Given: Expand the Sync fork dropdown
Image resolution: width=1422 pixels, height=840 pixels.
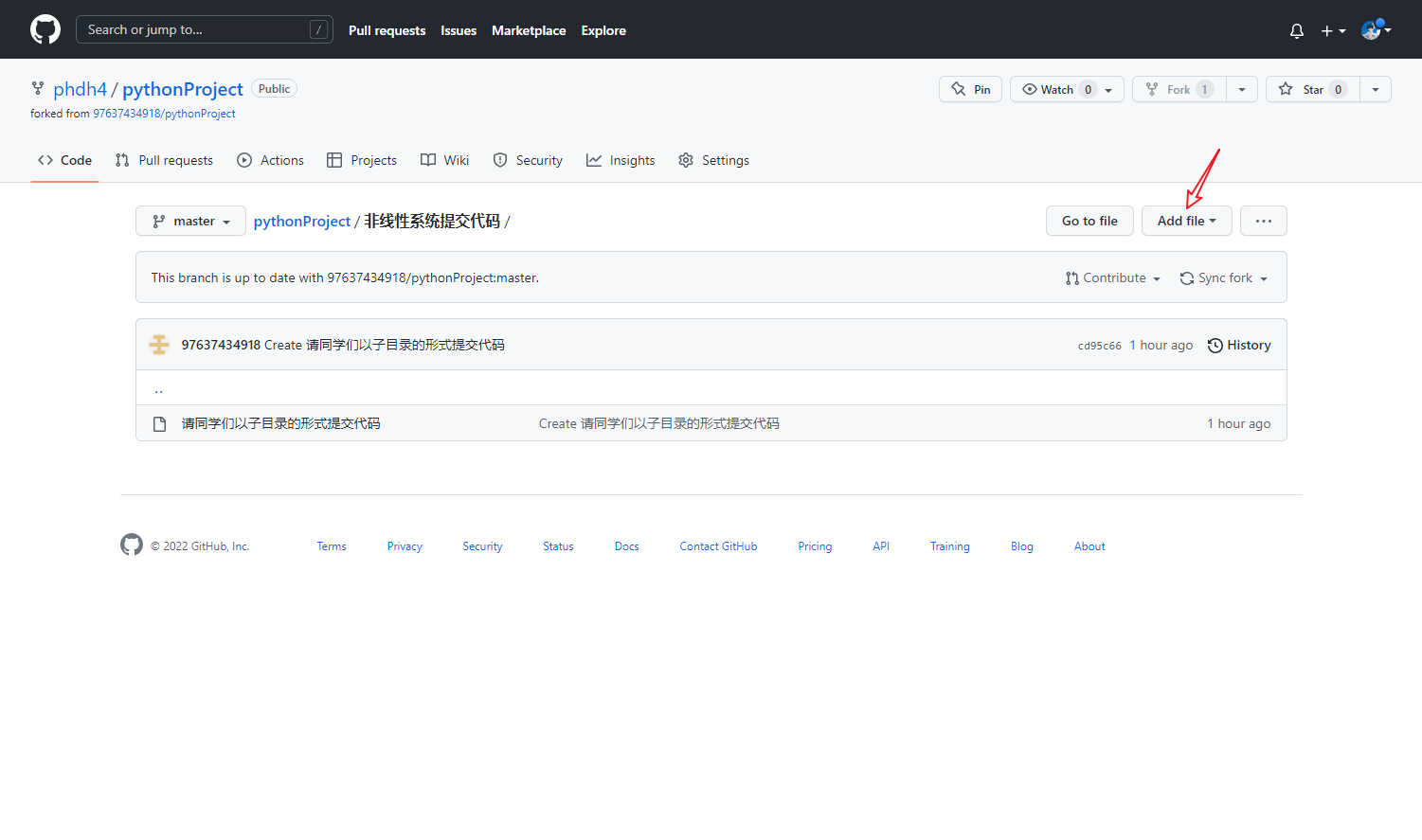Looking at the screenshot, I should pyautogui.click(x=1223, y=277).
